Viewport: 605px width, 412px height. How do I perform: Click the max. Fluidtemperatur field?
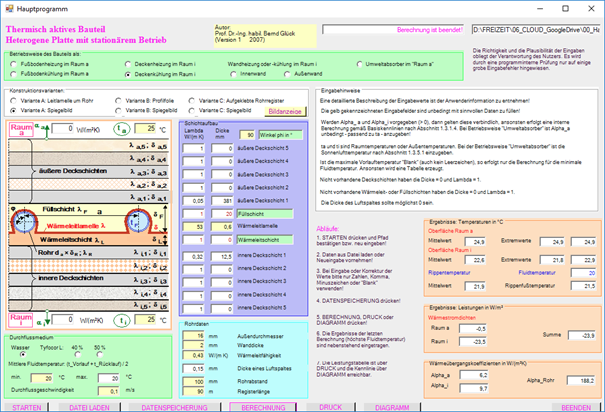click(109, 378)
